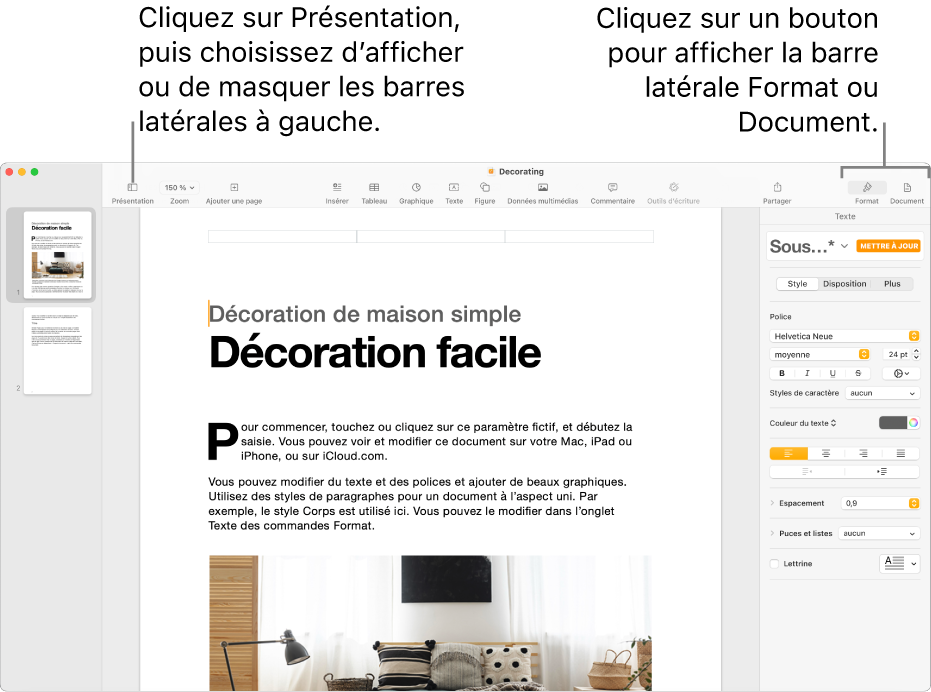
Task: Open the Espacement 0,9 value dropdown
Action: (881, 503)
